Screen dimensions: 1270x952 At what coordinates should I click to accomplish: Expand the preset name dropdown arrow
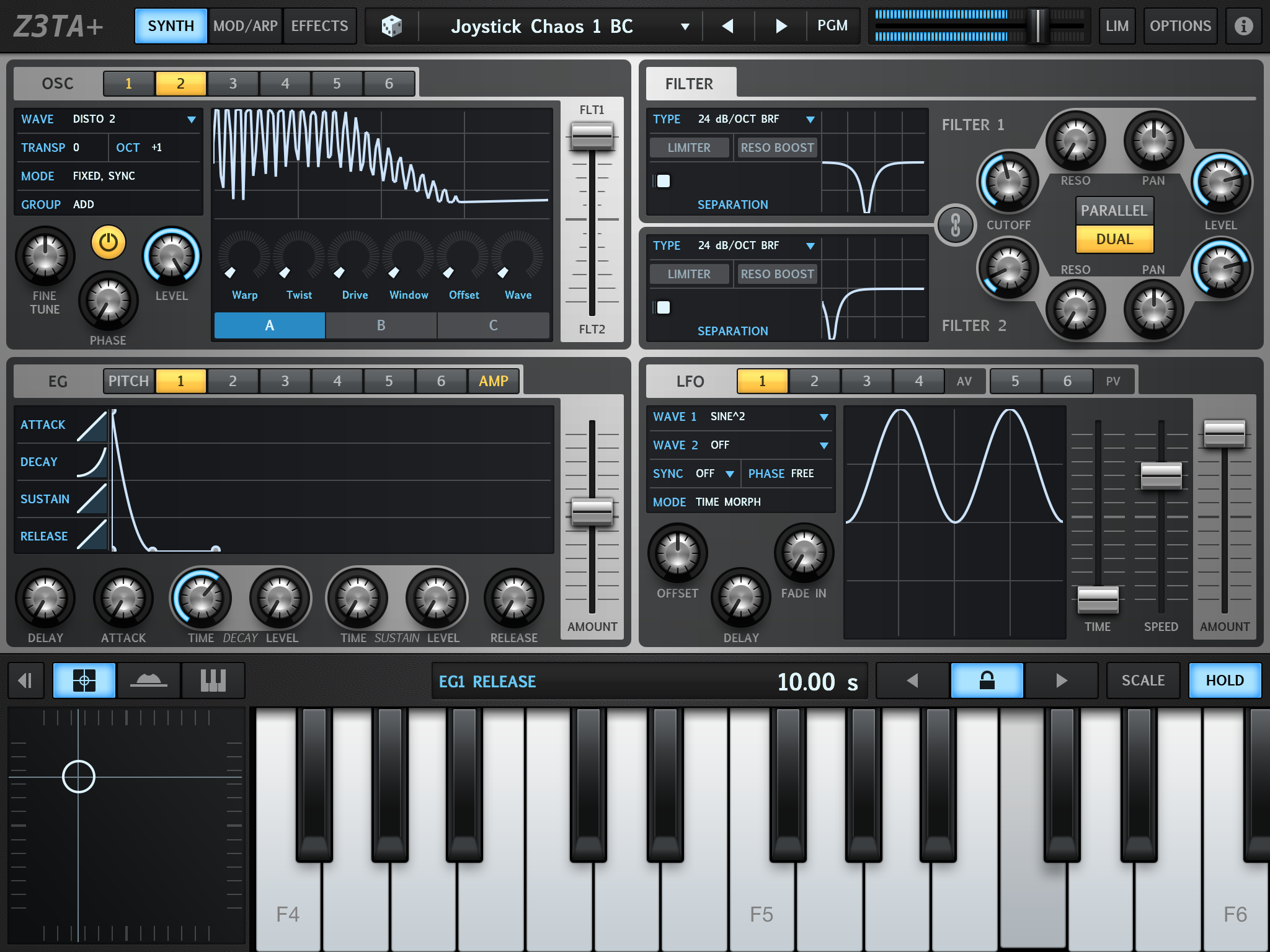pos(685,26)
